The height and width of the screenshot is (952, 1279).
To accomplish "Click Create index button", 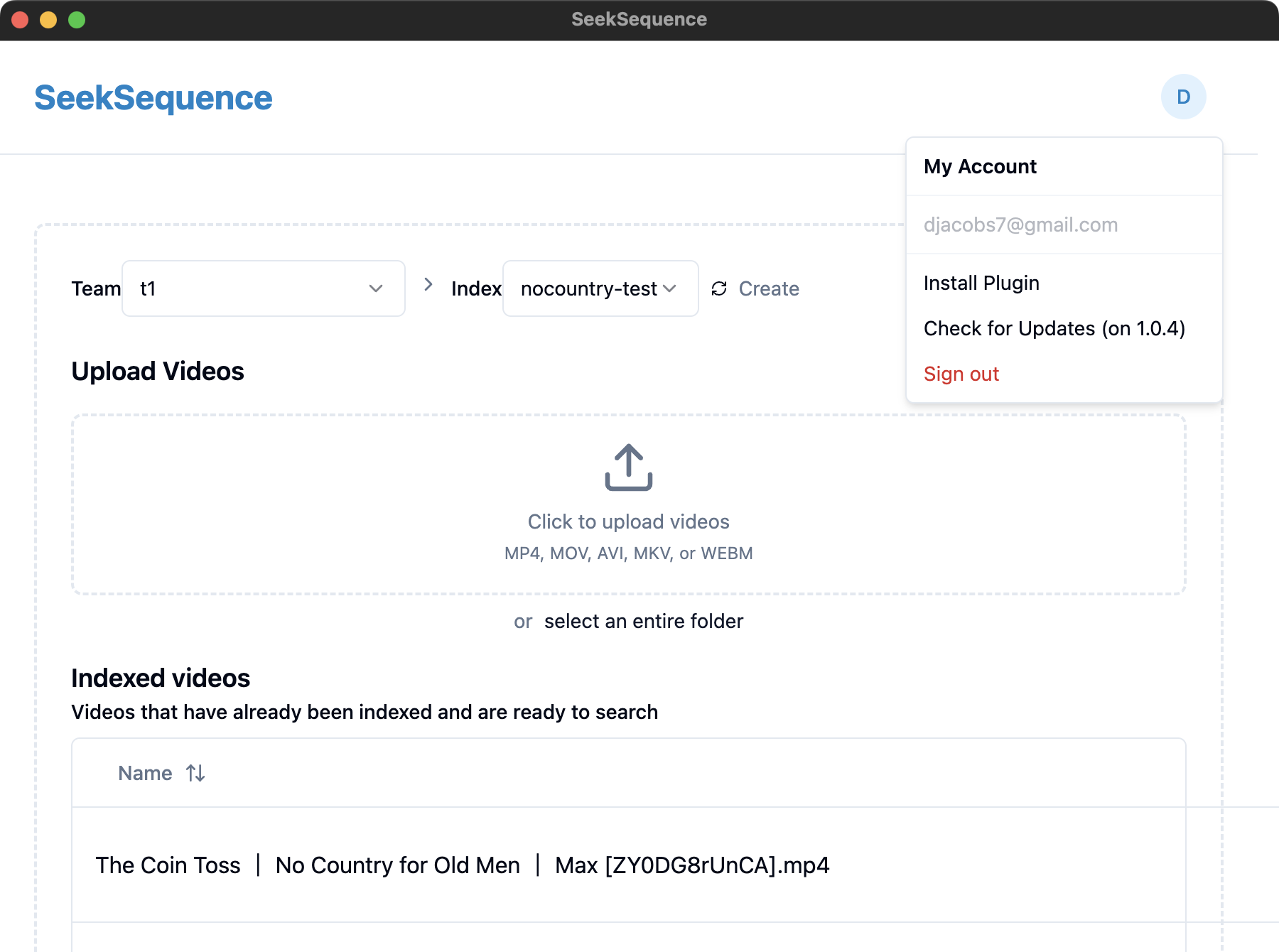I will [769, 288].
